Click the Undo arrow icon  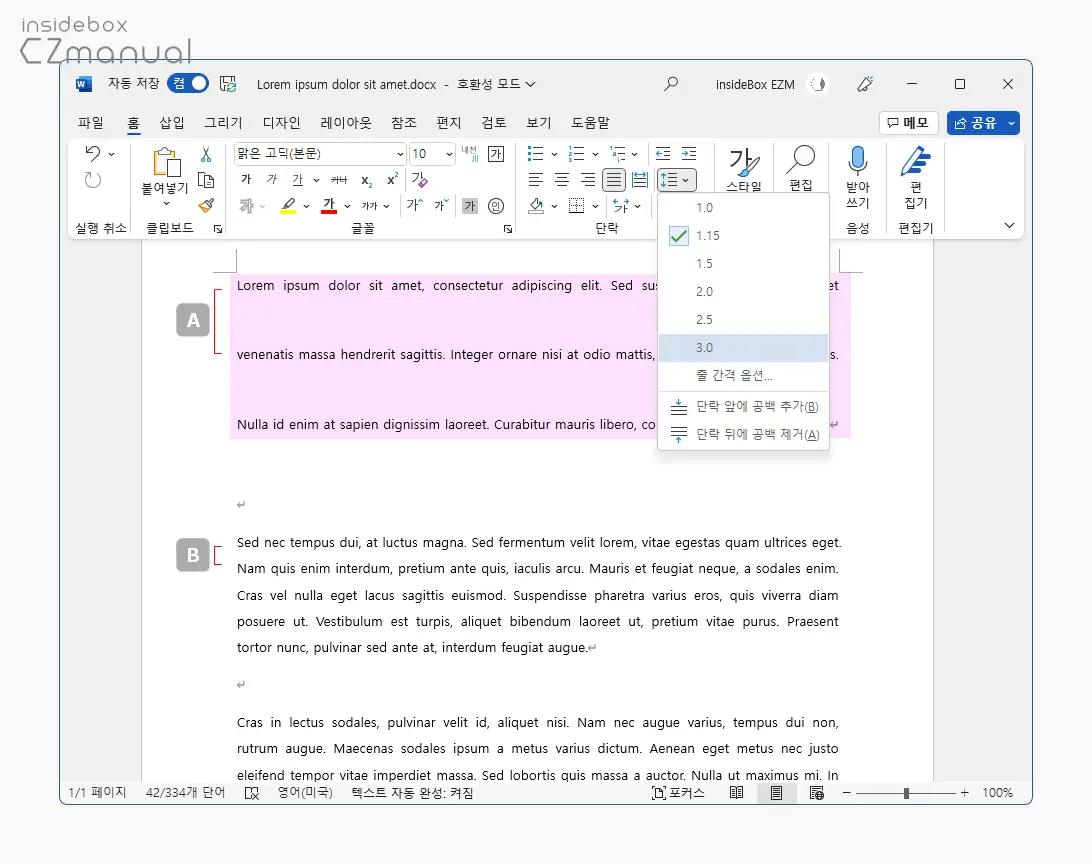pos(93,153)
